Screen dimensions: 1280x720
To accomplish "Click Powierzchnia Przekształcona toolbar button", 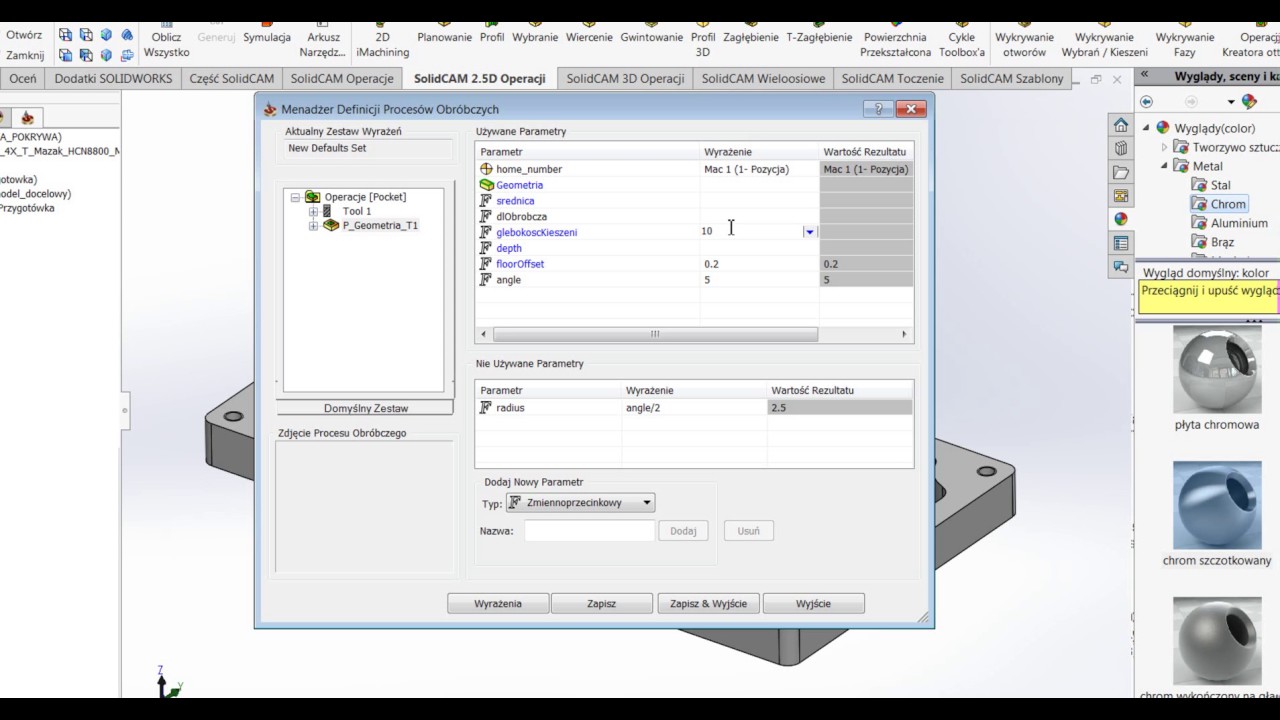I will tap(895, 38).
